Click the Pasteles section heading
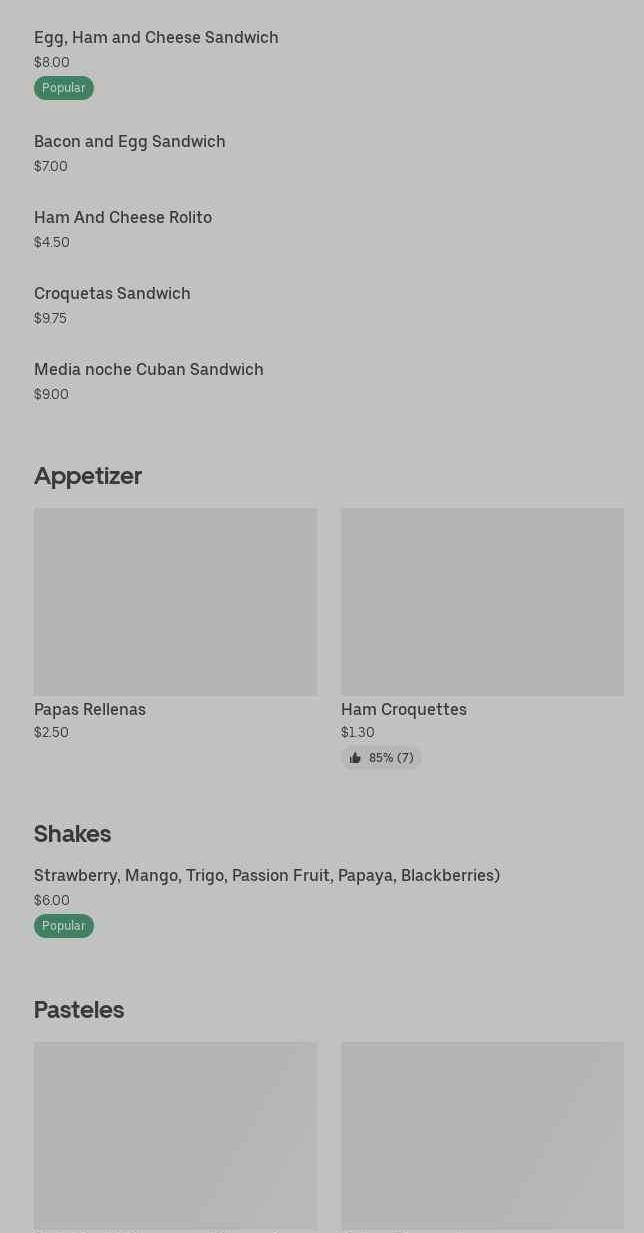The width and height of the screenshot is (644, 1233). 79,1010
